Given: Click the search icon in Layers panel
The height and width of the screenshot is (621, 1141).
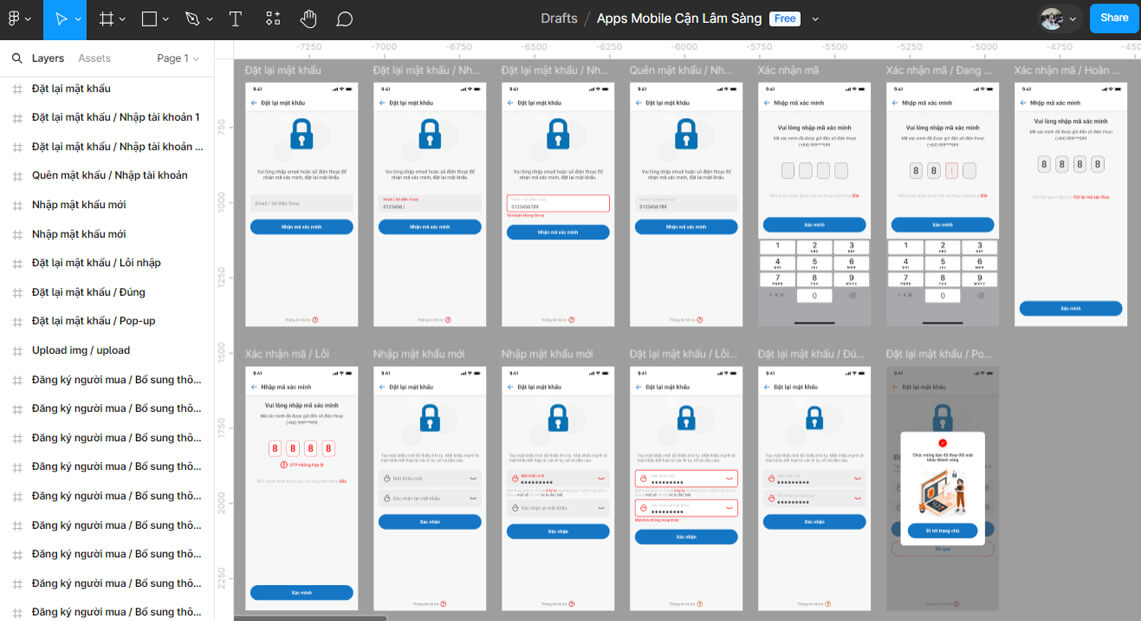Looking at the screenshot, I should click(x=17, y=59).
